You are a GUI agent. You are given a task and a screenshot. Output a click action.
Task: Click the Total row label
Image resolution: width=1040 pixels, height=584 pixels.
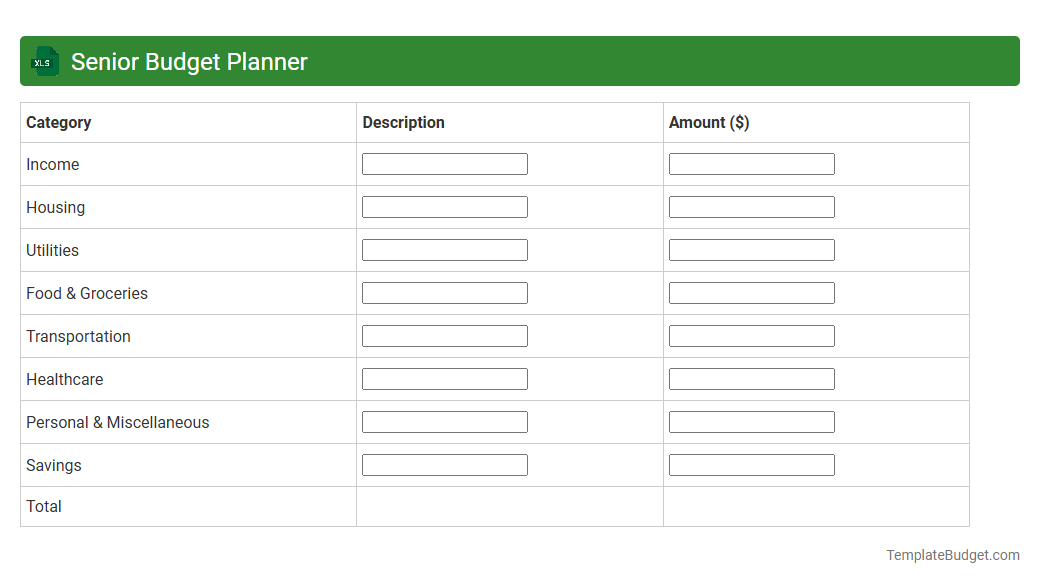pyautogui.click(x=44, y=506)
